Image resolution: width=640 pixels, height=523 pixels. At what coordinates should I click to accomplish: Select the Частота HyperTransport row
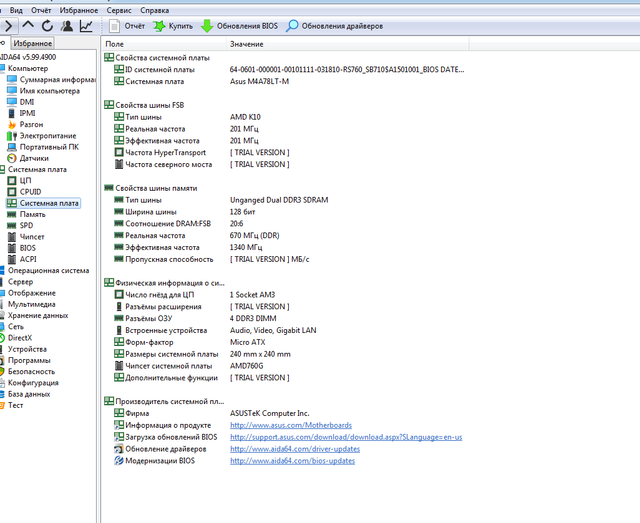202,152
